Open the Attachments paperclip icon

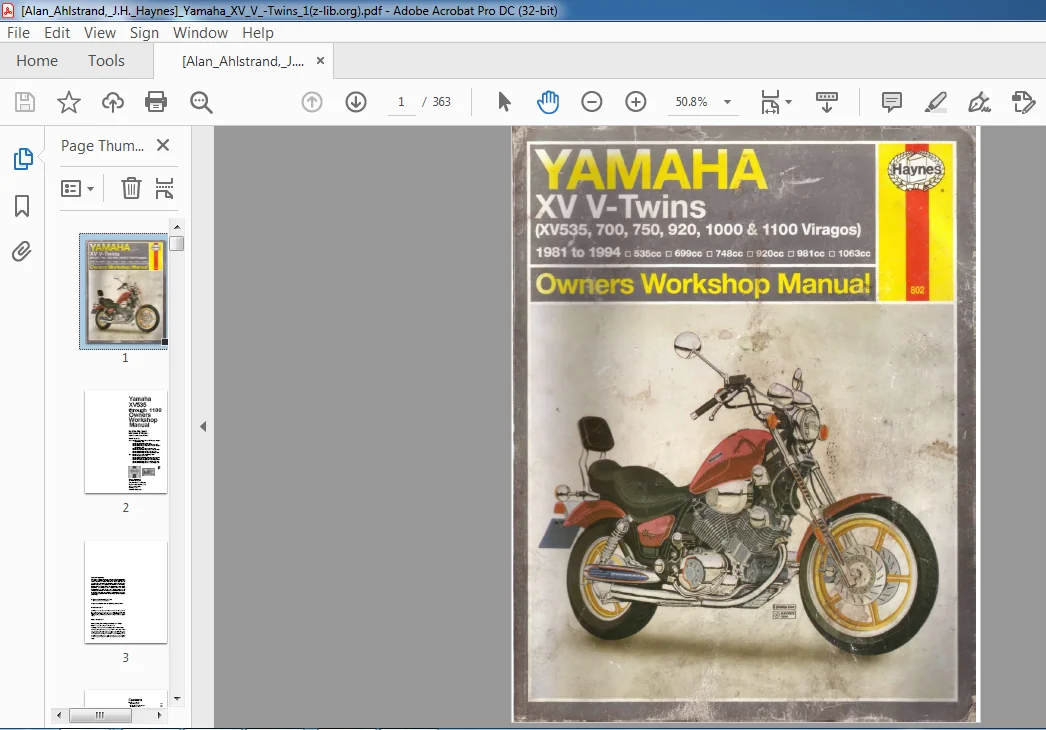[21, 252]
